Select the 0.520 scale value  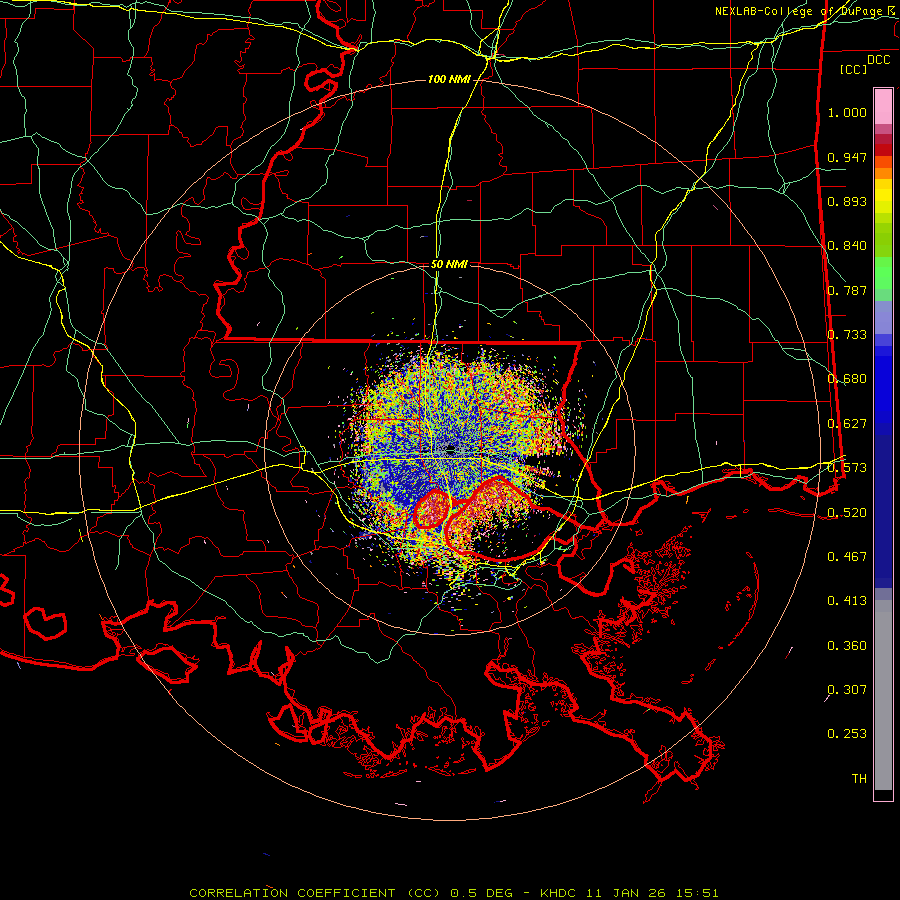click(847, 513)
